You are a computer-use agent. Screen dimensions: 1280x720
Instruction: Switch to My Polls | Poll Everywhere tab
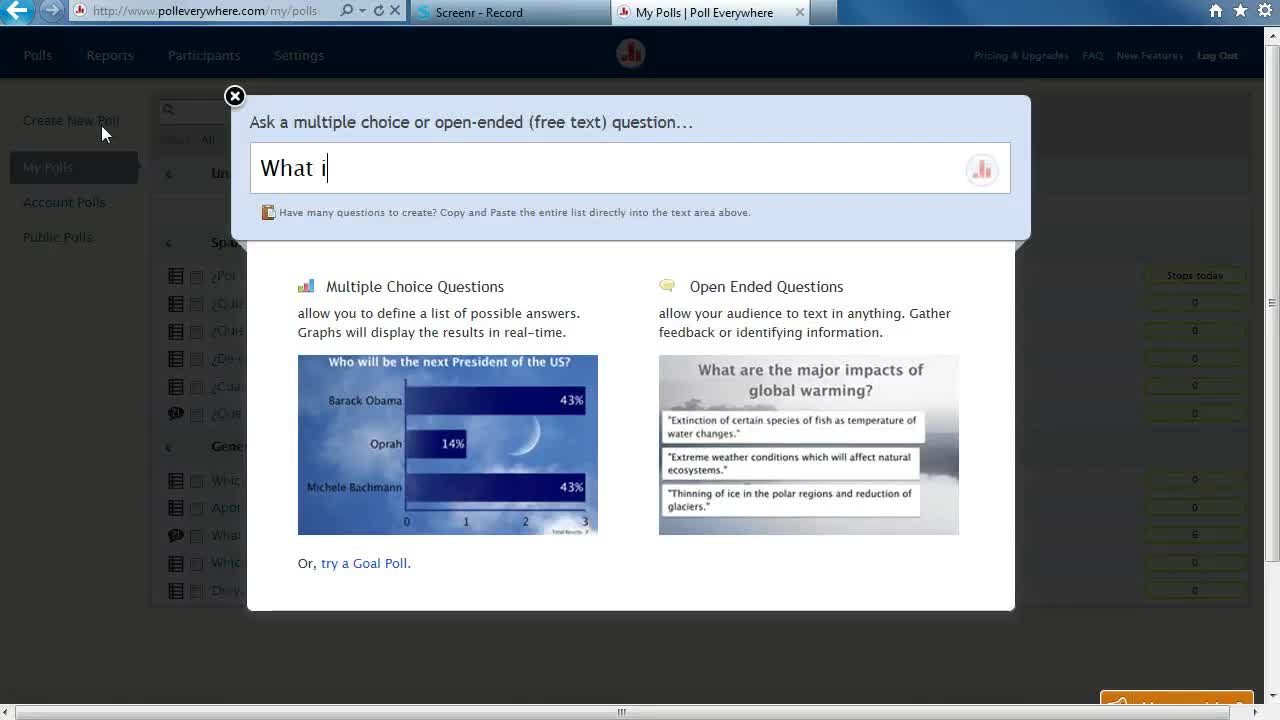(704, 12)
